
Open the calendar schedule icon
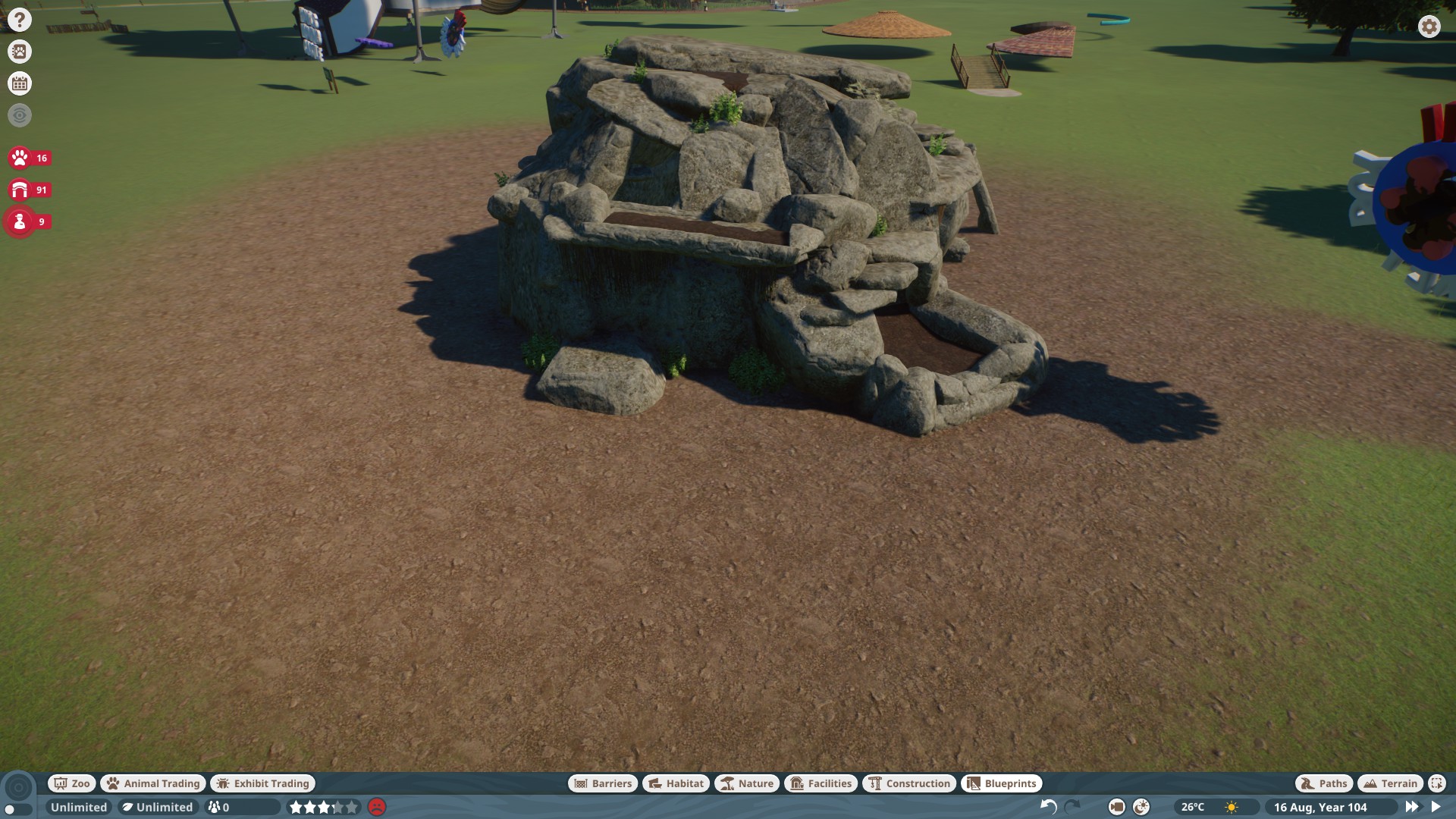[20, 83]
